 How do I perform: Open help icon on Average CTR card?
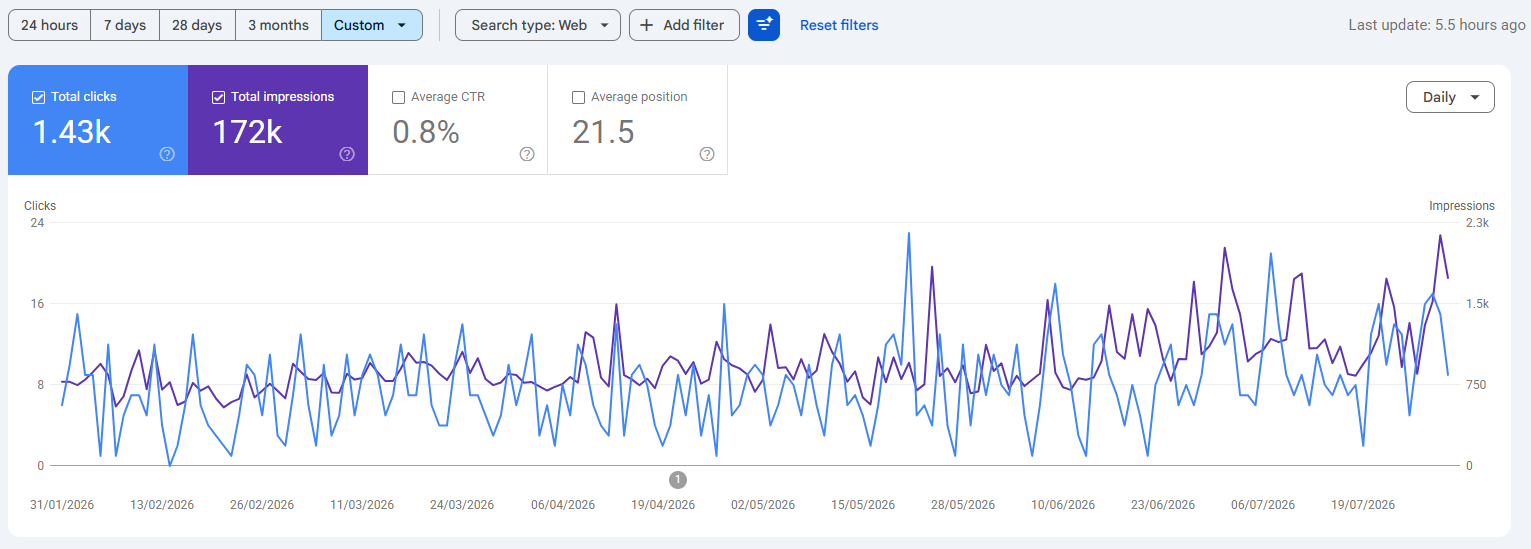click(527, 154)
